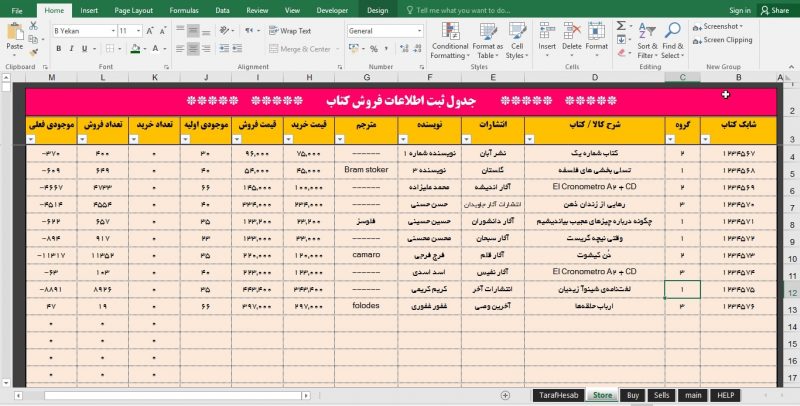The height and width of the screenshot is (406, 800).
Task: Toggle Italic formatting
Action: click(x=71, y=48)
